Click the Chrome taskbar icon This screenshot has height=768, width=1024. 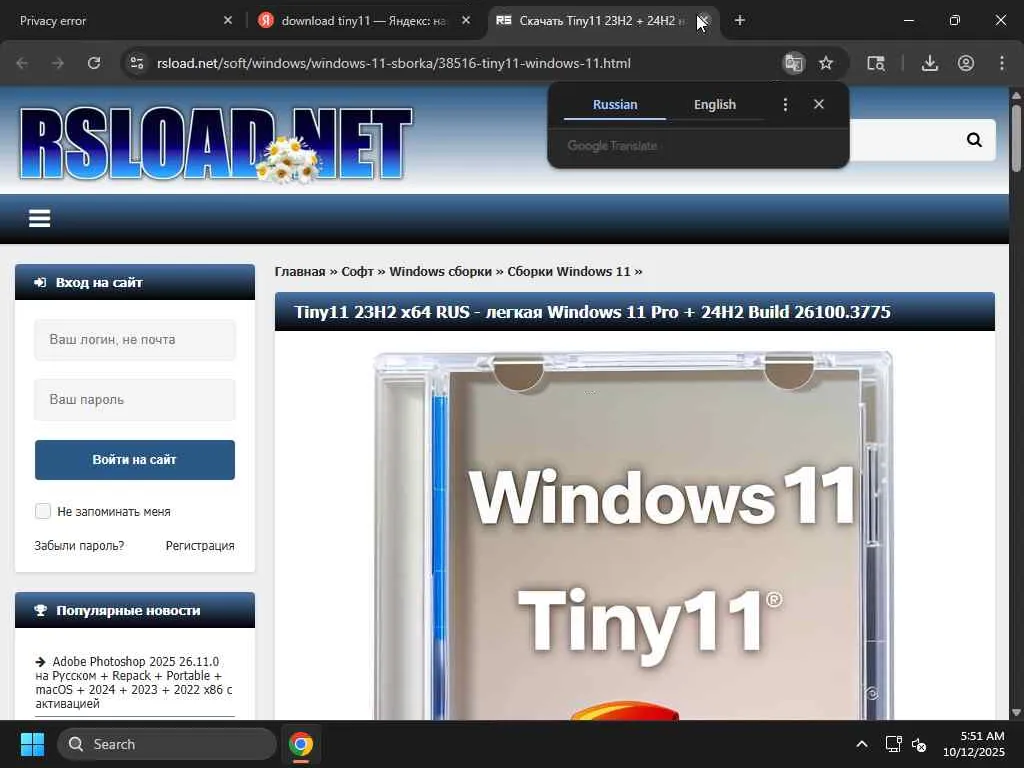[x=301, y=744]
